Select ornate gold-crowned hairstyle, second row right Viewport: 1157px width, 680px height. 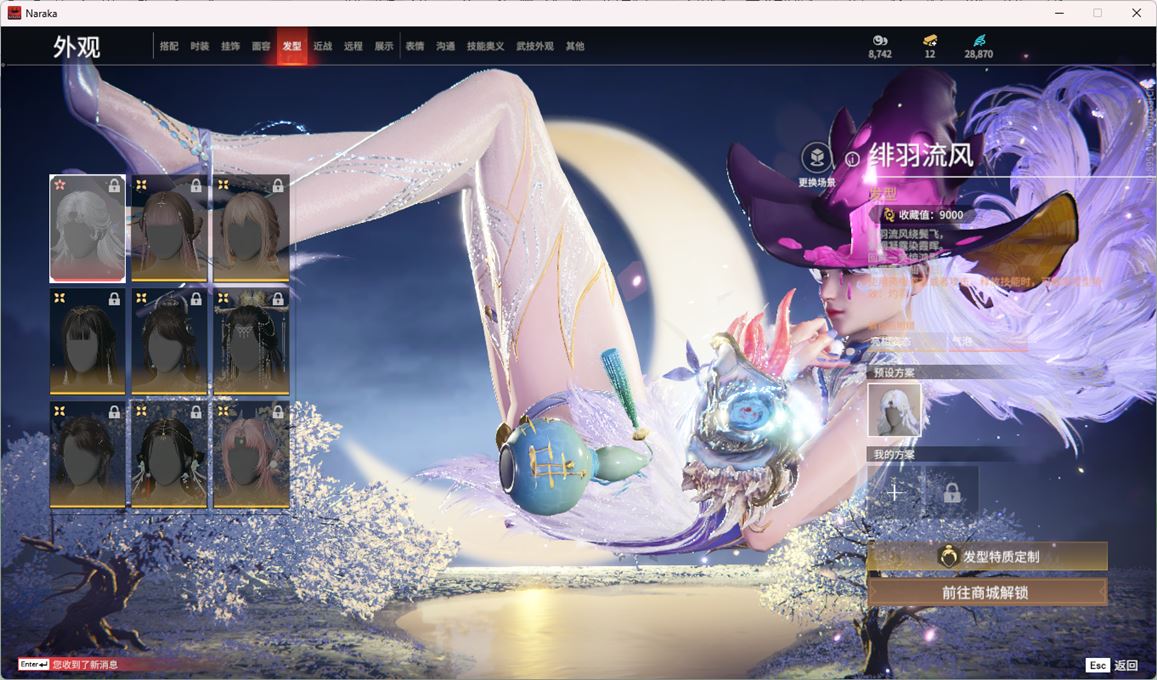(x=251, y=341)
